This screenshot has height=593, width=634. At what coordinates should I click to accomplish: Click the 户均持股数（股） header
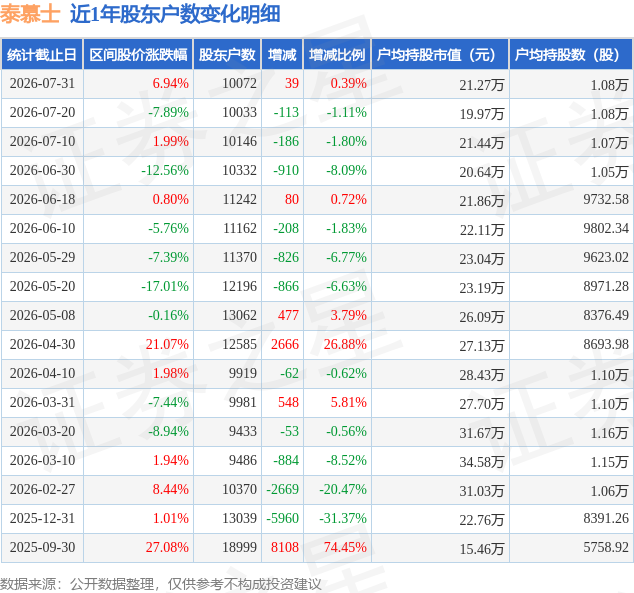click(571, 55)
